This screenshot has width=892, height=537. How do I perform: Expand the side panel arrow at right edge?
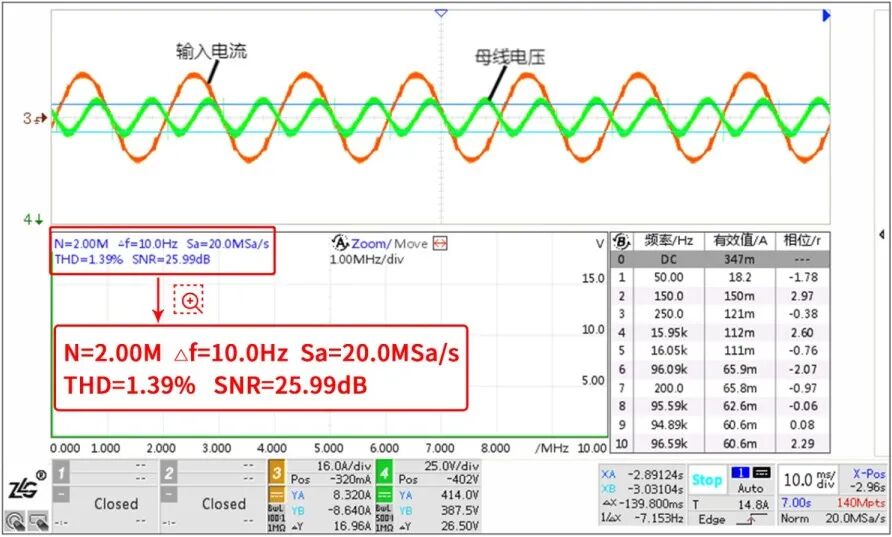(881, 234)
